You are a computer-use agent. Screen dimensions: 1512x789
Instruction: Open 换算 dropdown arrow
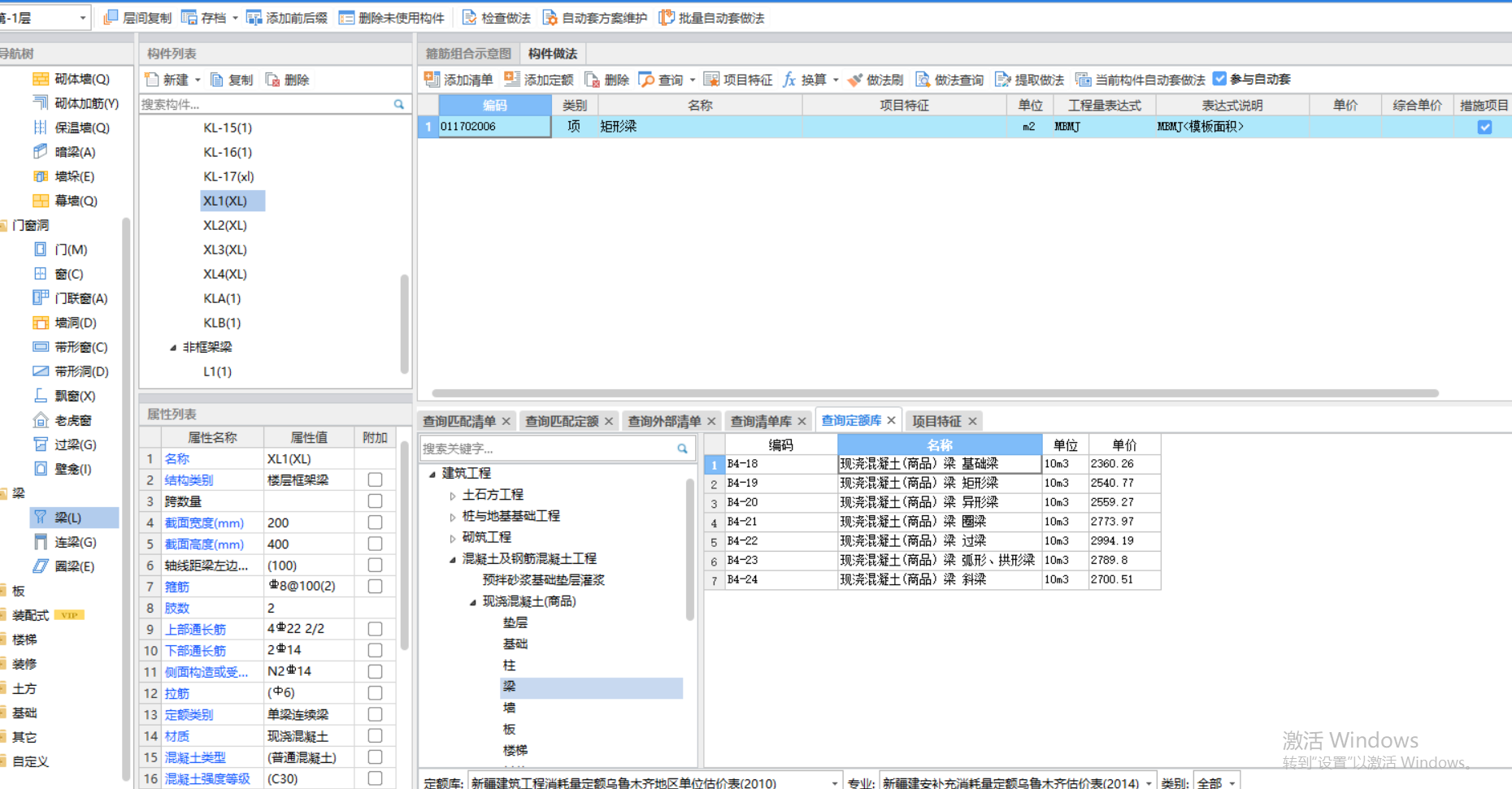click(836, 80)
